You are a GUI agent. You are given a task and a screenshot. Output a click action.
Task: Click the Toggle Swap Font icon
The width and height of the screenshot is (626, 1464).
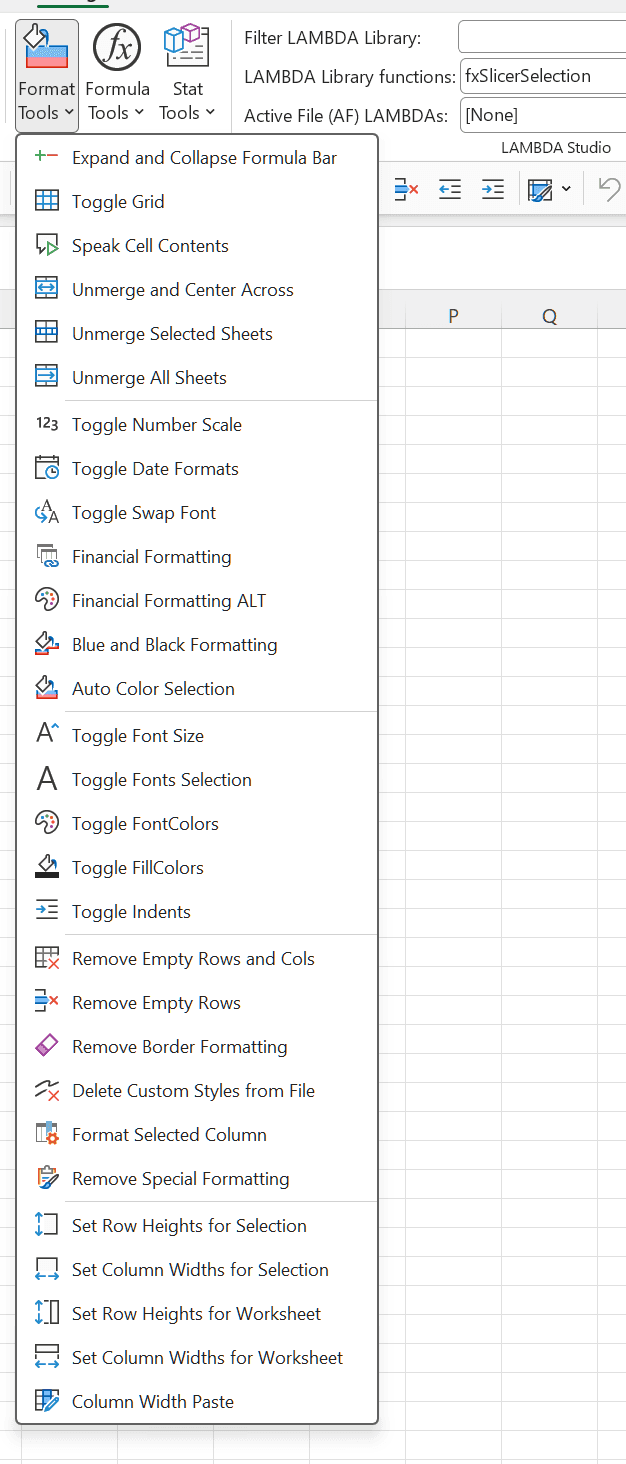tap(47, 512)
